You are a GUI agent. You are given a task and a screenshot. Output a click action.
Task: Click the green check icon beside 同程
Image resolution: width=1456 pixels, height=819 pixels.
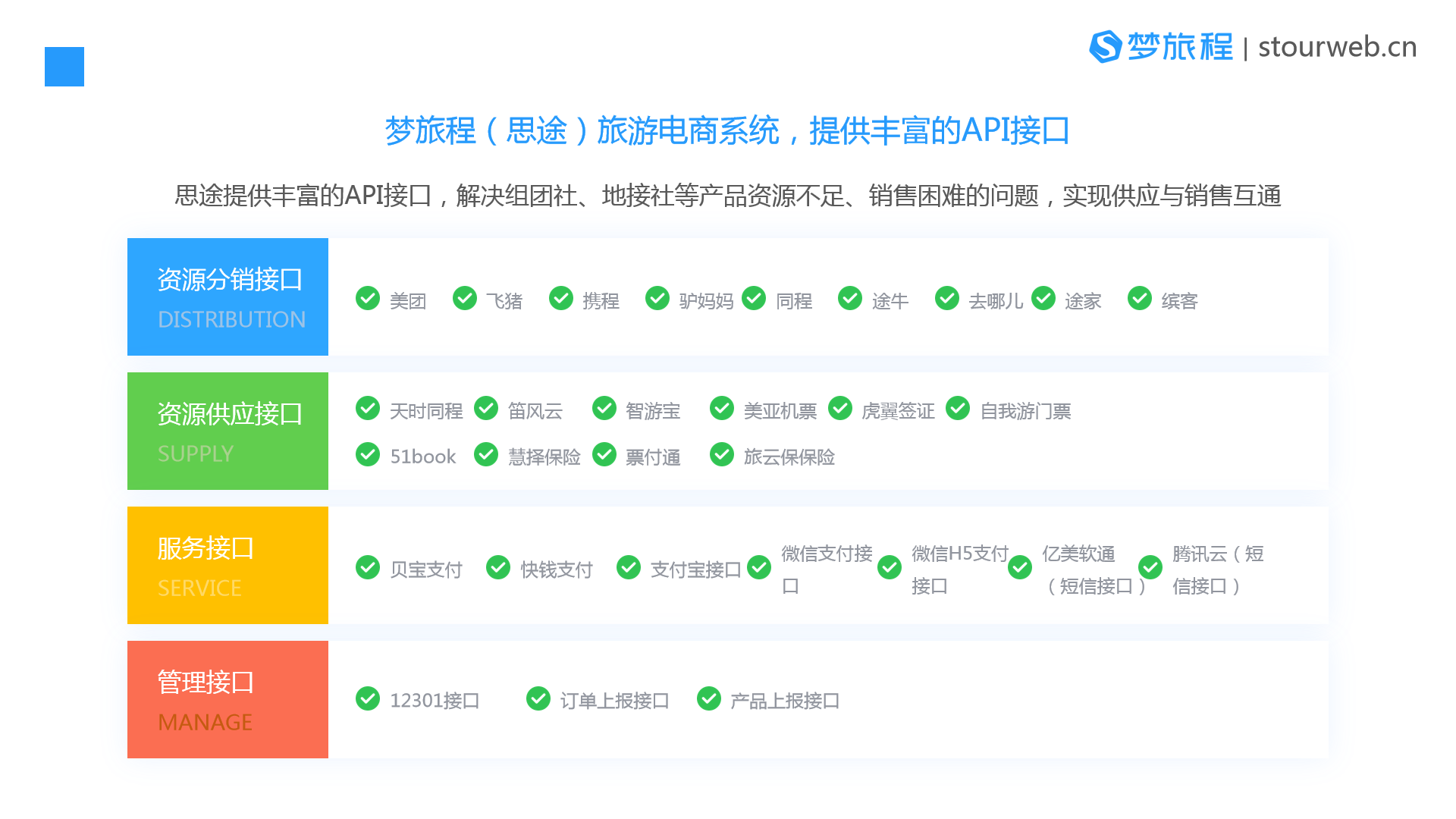754,299
